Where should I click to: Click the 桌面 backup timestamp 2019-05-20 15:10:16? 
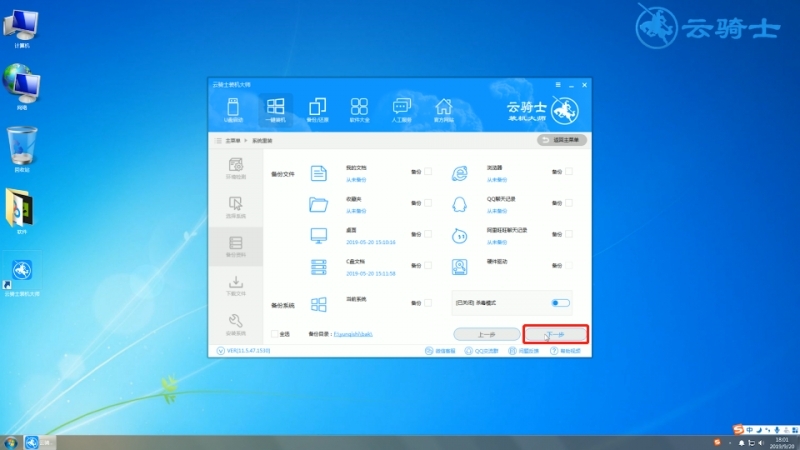[x=371, y=242]
